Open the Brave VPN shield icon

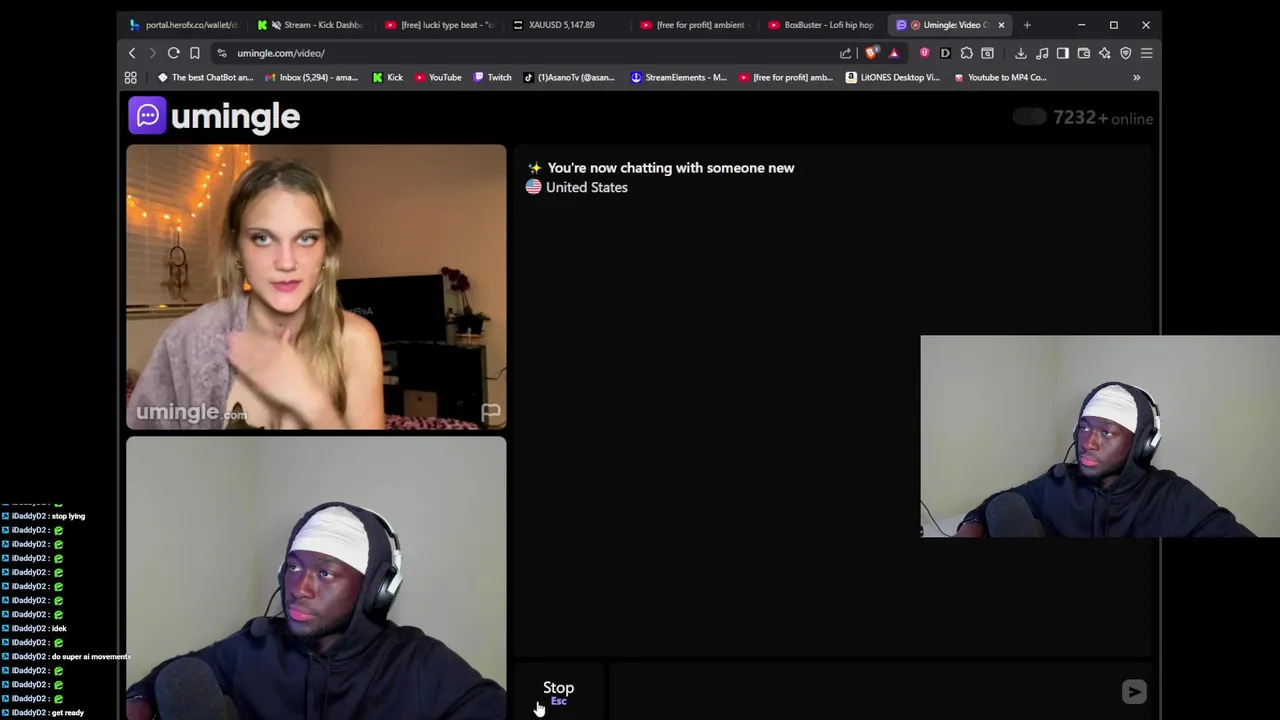(x=1125, y=53)
